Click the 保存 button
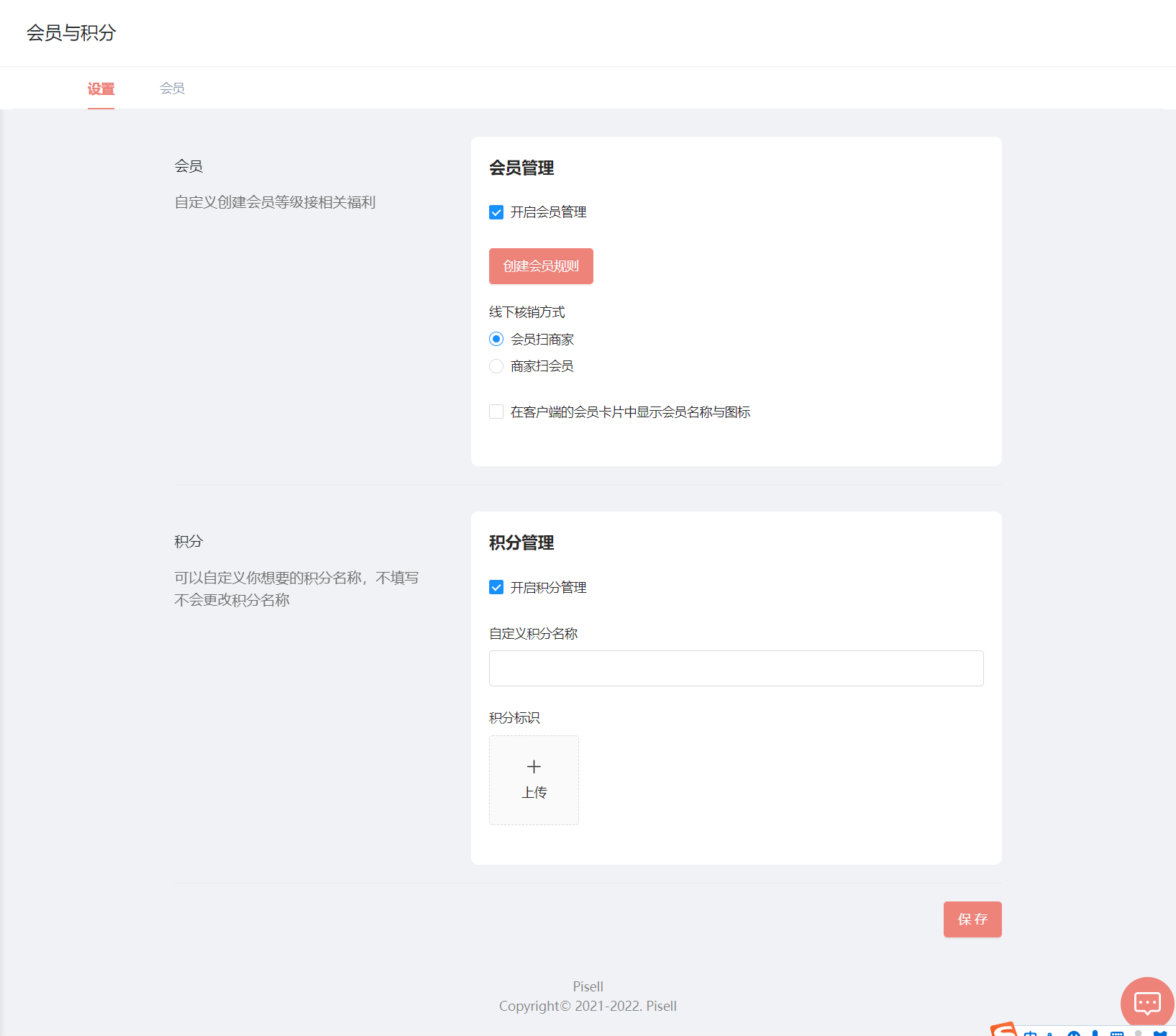 (972, 919)
